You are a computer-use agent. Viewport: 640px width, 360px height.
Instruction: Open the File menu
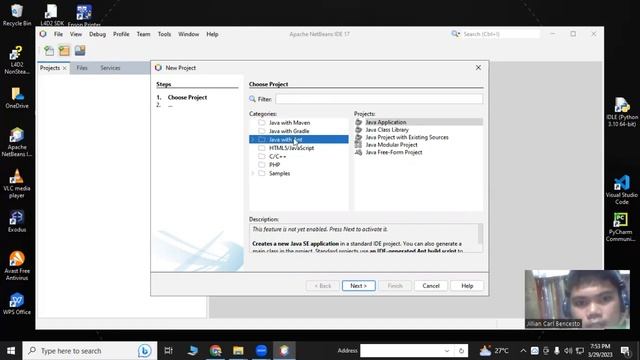pyautogui.click(x=58, y=34)
